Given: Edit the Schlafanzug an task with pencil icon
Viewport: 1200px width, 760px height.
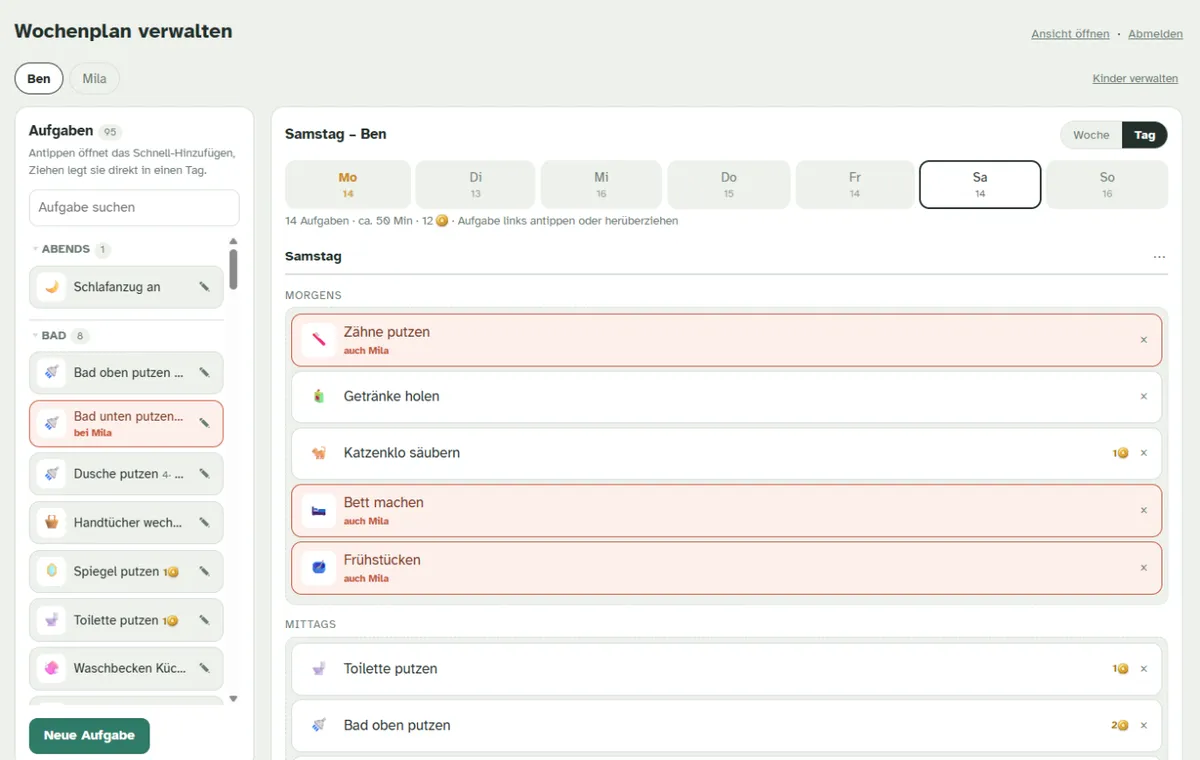Looking at the screenshot, I should coord(204,287).
